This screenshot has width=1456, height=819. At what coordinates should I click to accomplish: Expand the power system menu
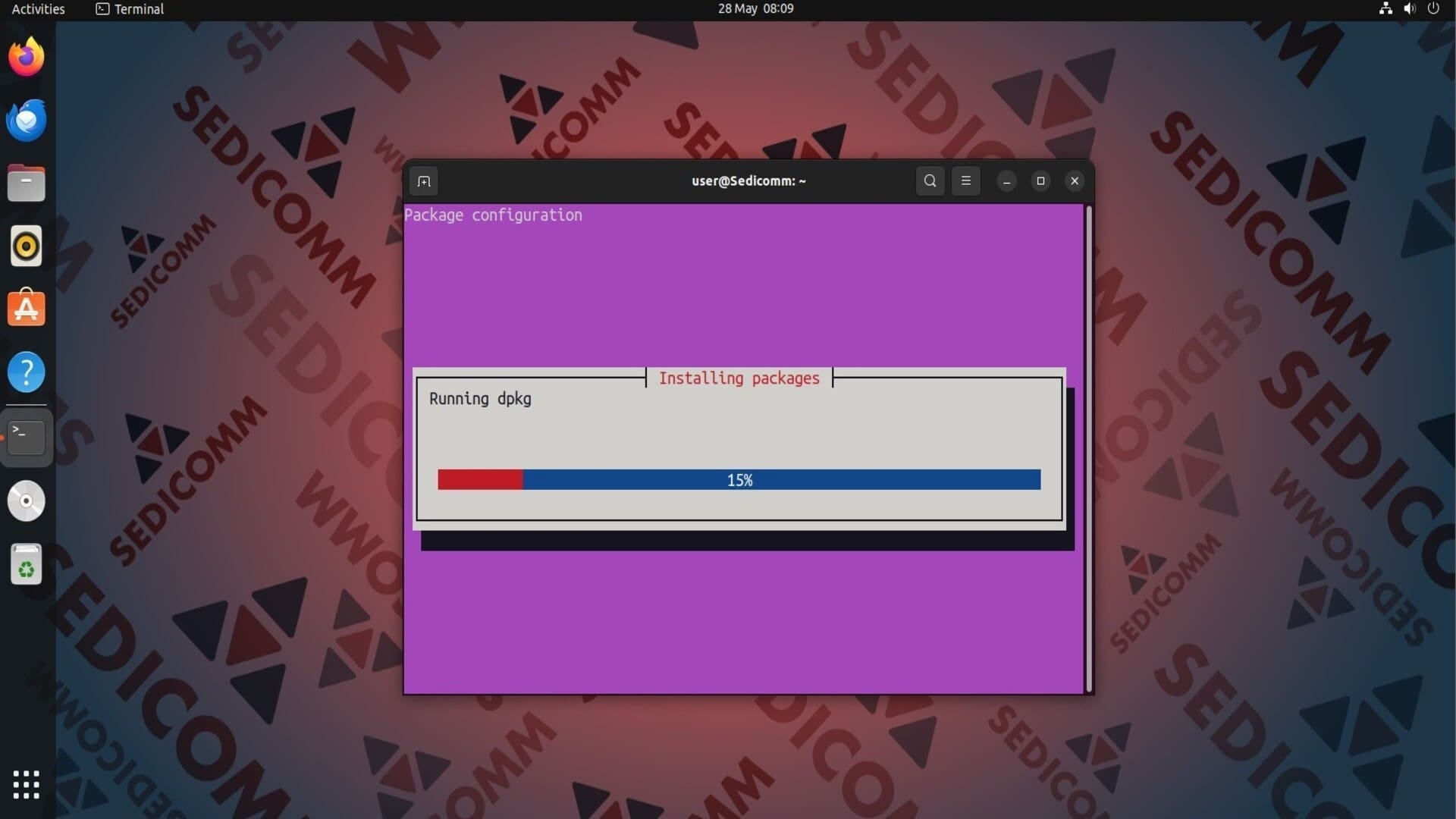coord(1433,9)
